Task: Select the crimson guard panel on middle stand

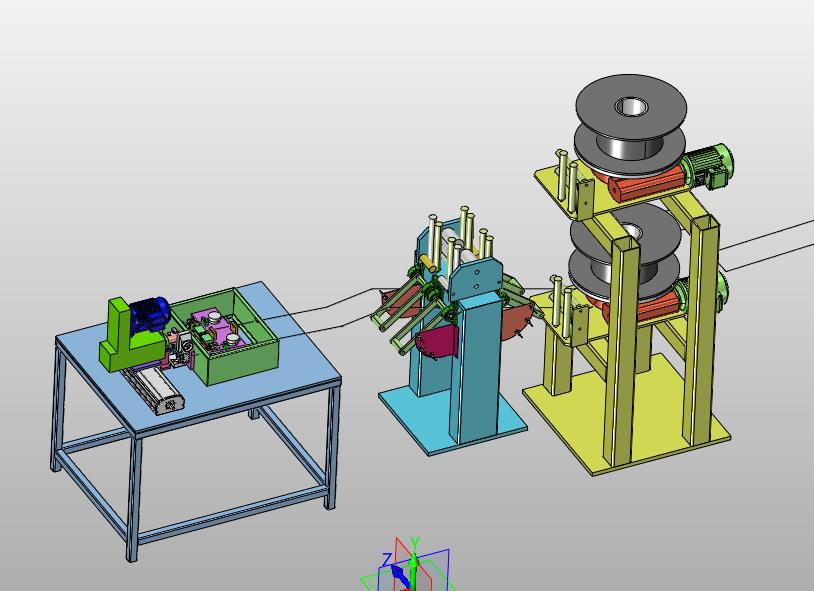Action: [x=439, y=343]
